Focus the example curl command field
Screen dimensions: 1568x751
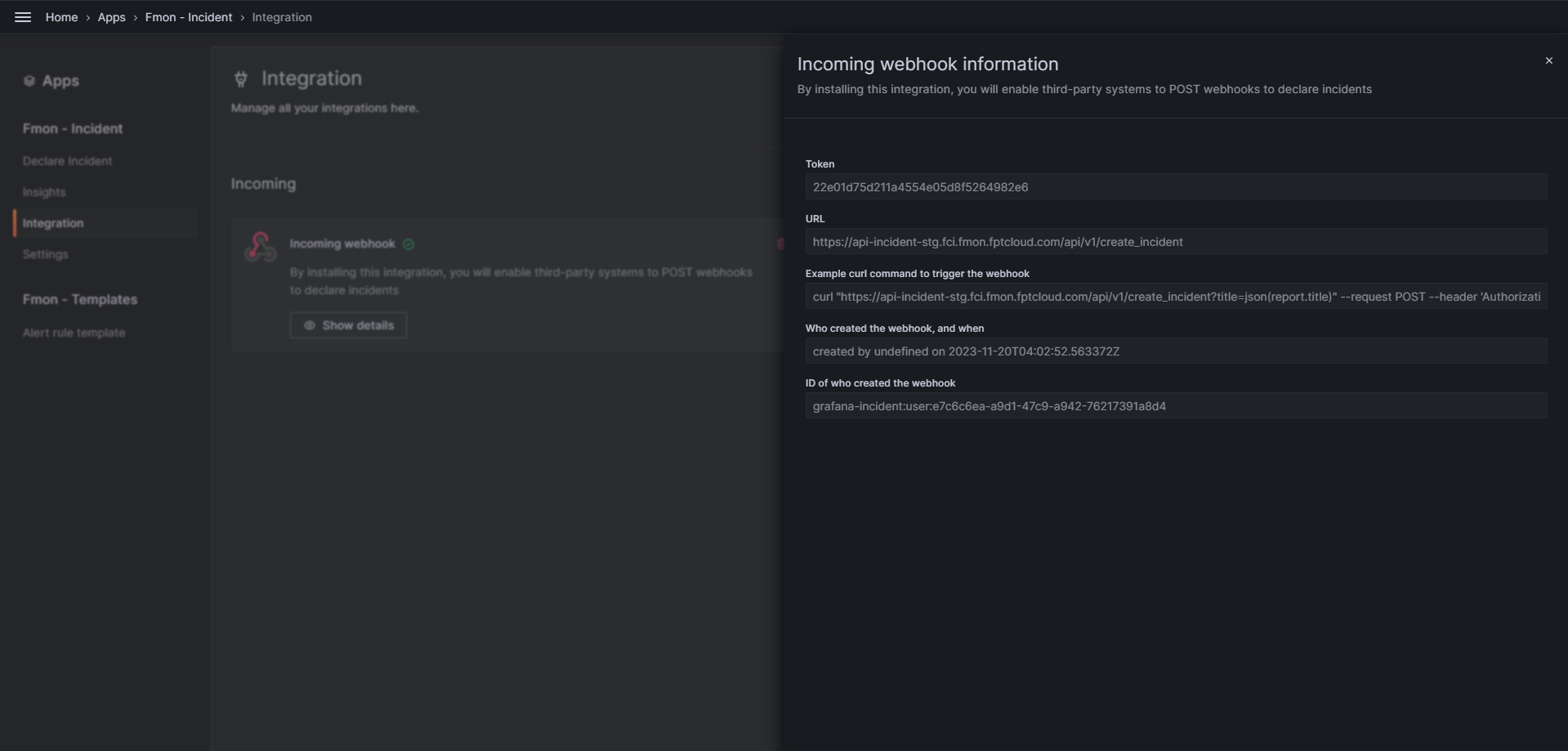point(1175,297)
